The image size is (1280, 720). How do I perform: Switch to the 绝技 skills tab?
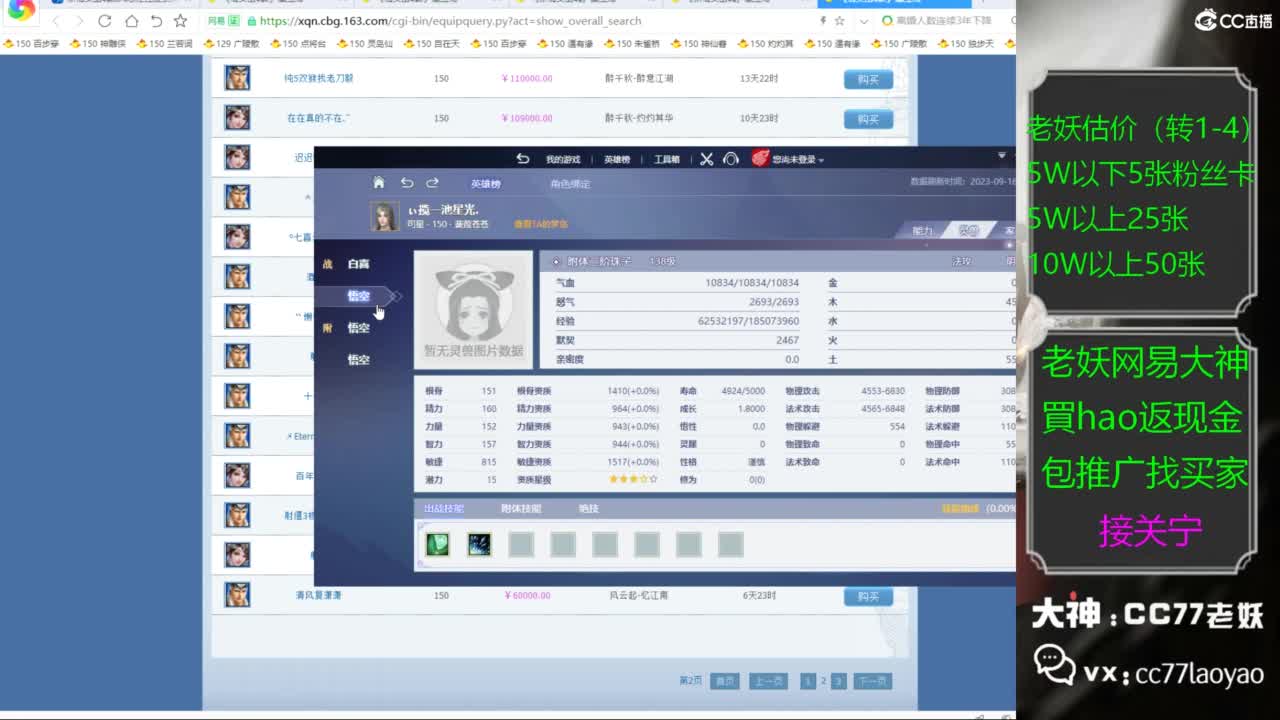(x=589, y=509)
